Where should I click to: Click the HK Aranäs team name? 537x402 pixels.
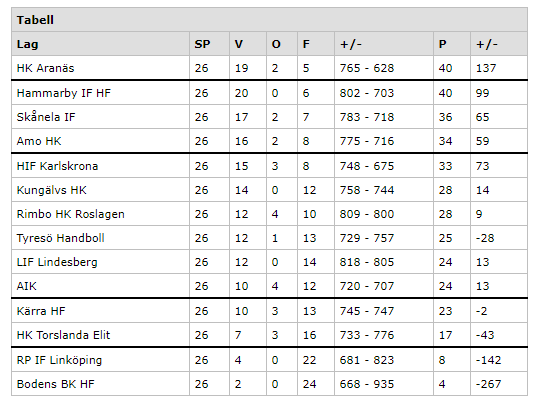(45, 68)
